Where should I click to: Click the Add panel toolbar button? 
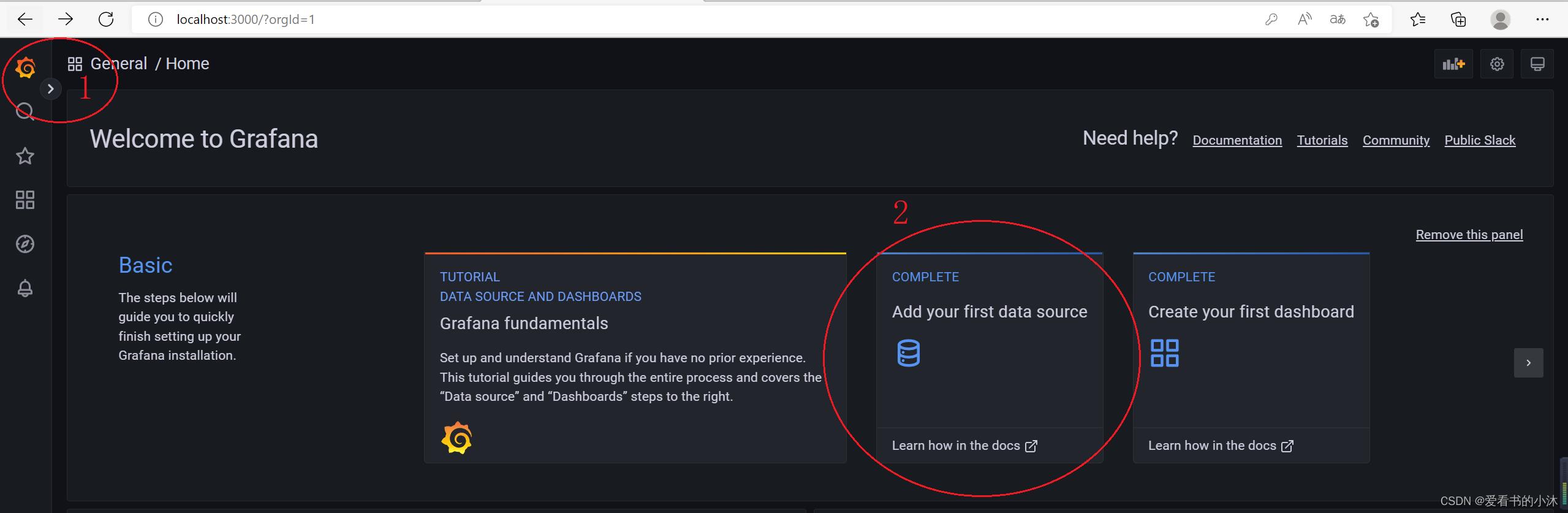tap(1453, 64)
